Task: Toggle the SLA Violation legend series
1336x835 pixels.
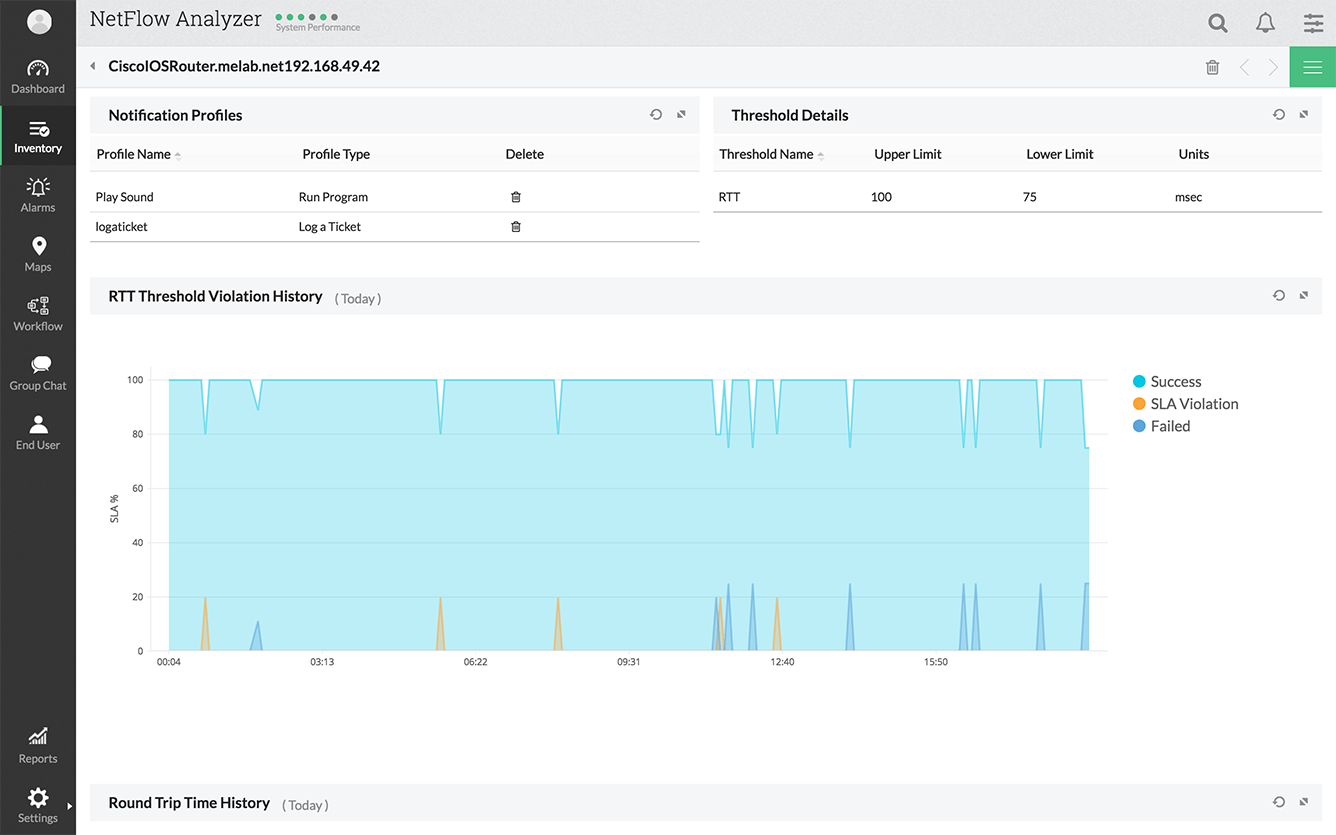Action: 1185,404
